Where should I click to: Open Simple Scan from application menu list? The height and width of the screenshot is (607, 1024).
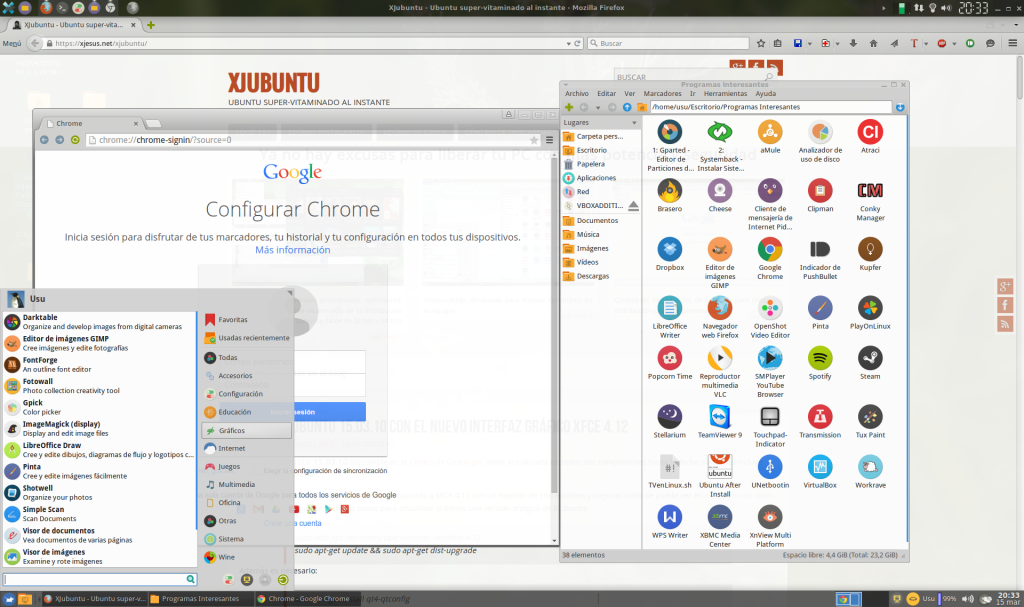pos(99,514)
